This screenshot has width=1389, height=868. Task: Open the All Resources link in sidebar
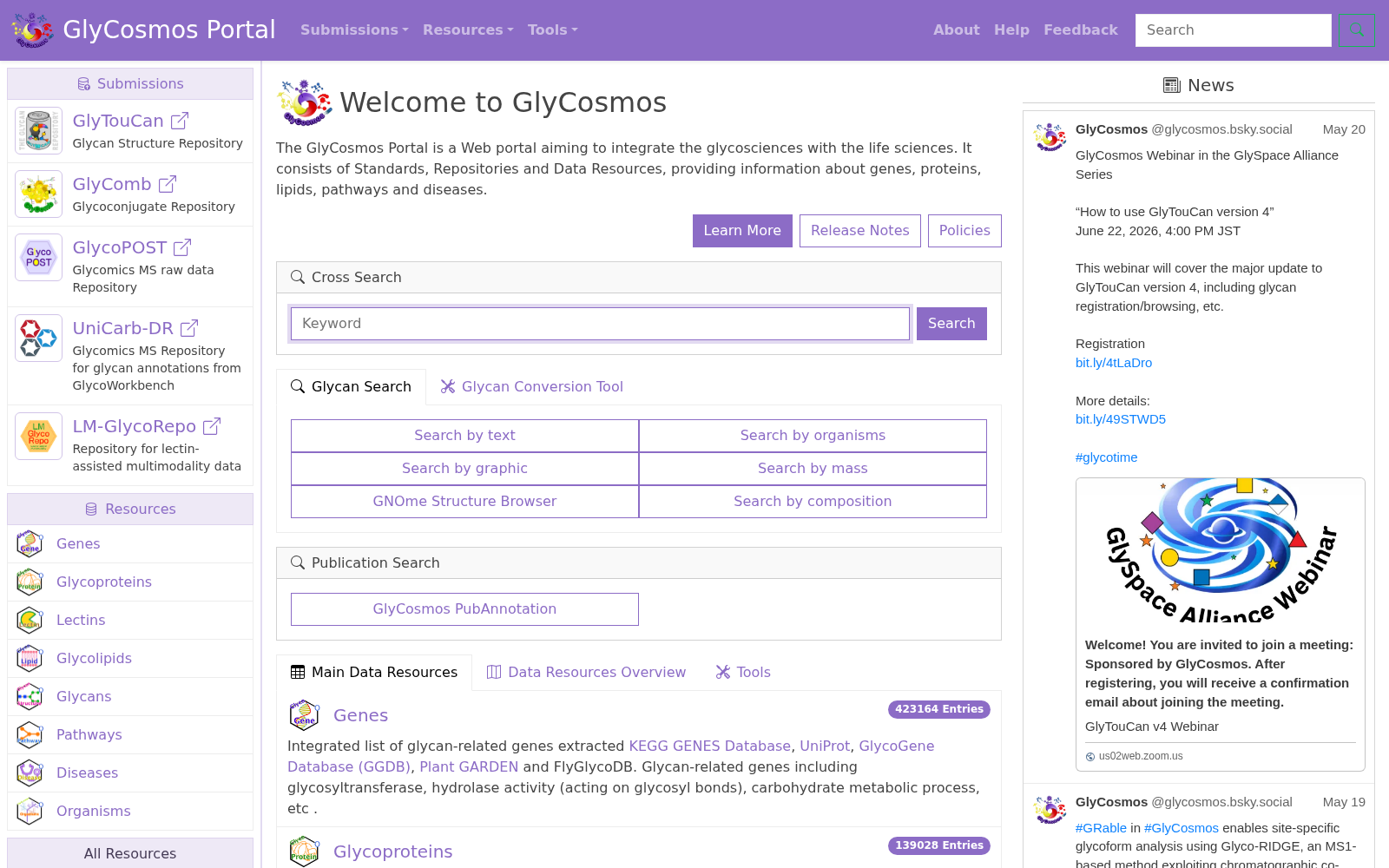click(x=130, y=853)
